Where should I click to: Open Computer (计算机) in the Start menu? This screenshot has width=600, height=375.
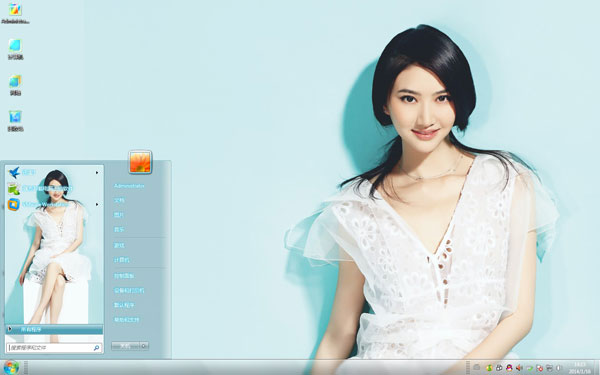(122, 260)
